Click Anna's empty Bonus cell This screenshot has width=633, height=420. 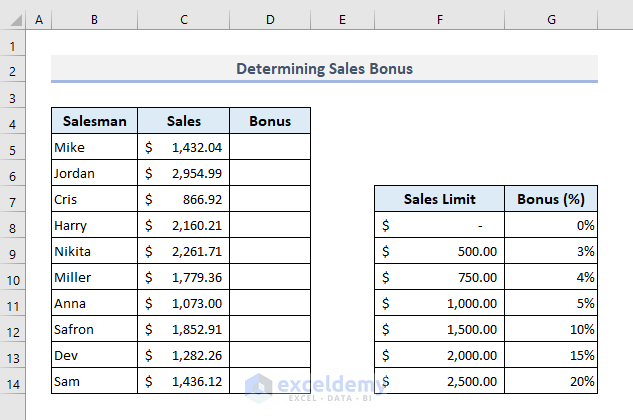pyautogui.click(x=270, y=304)
